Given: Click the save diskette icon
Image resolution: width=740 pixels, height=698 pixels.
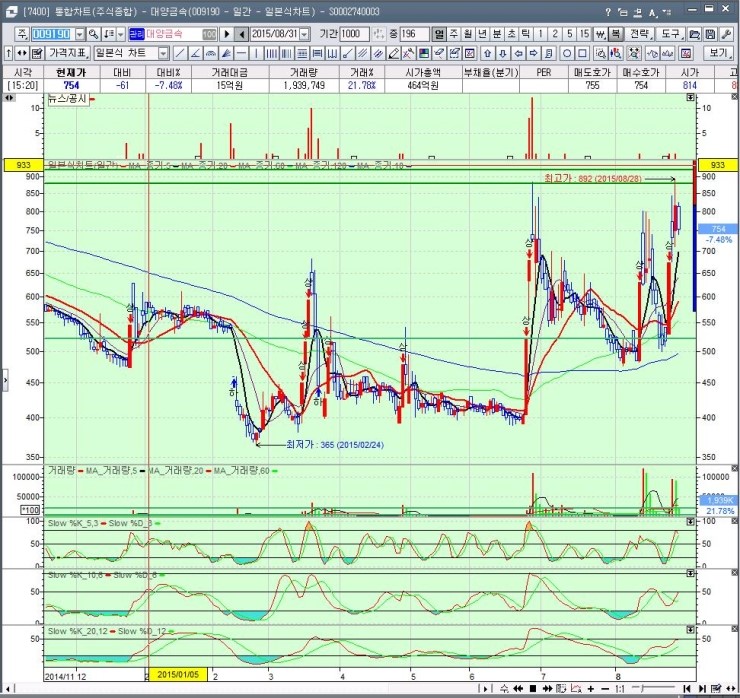Looking at the screenshot, I should (710, 34).
